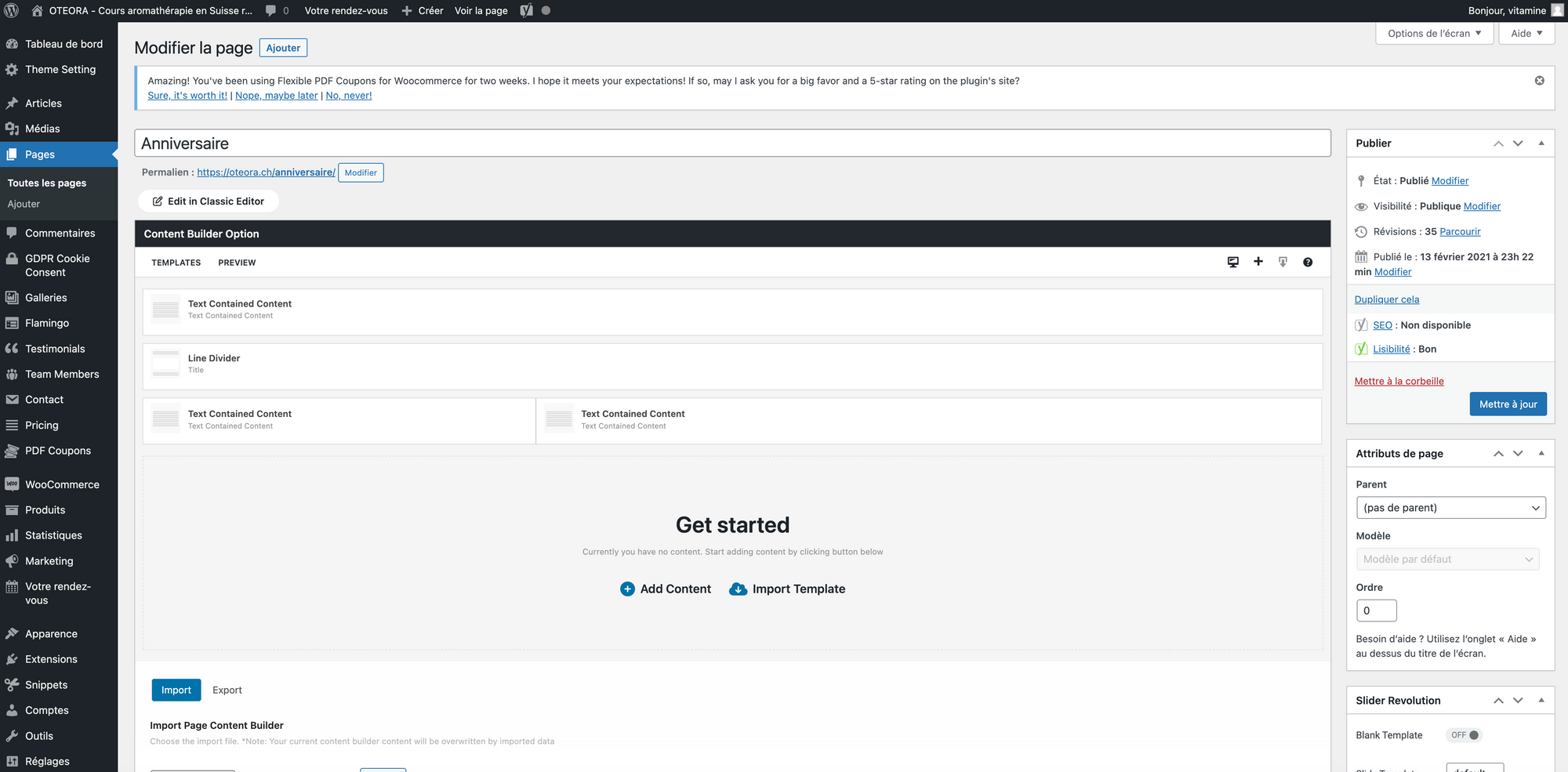Open the Parcourir revisions link
The height and width of the screenshot is (772, 1568).
tap(1459, 231)
